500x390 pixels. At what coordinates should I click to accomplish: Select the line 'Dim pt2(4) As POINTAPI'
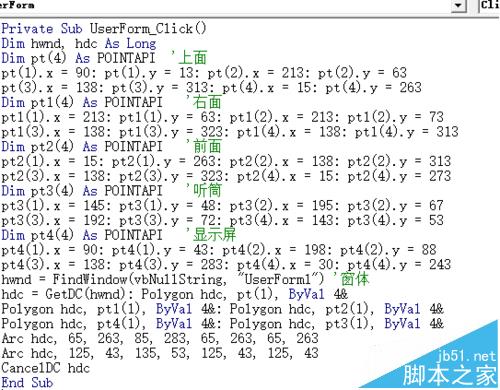(x=82, y=146)
